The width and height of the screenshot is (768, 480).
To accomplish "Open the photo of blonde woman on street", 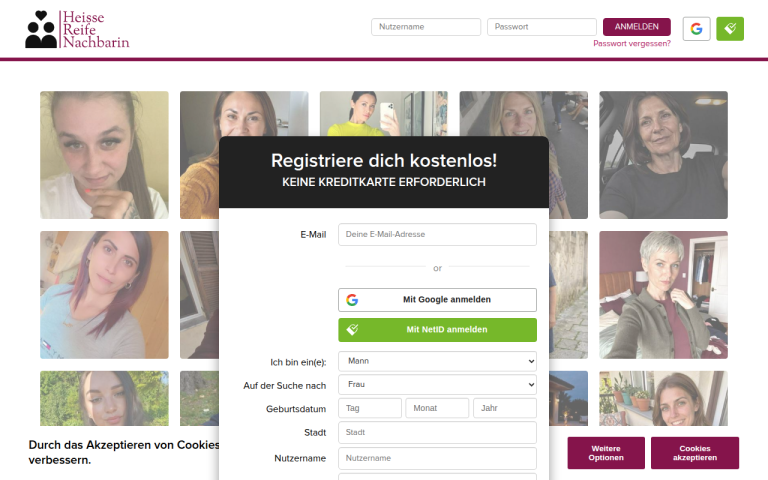I will tap(524, 114).
